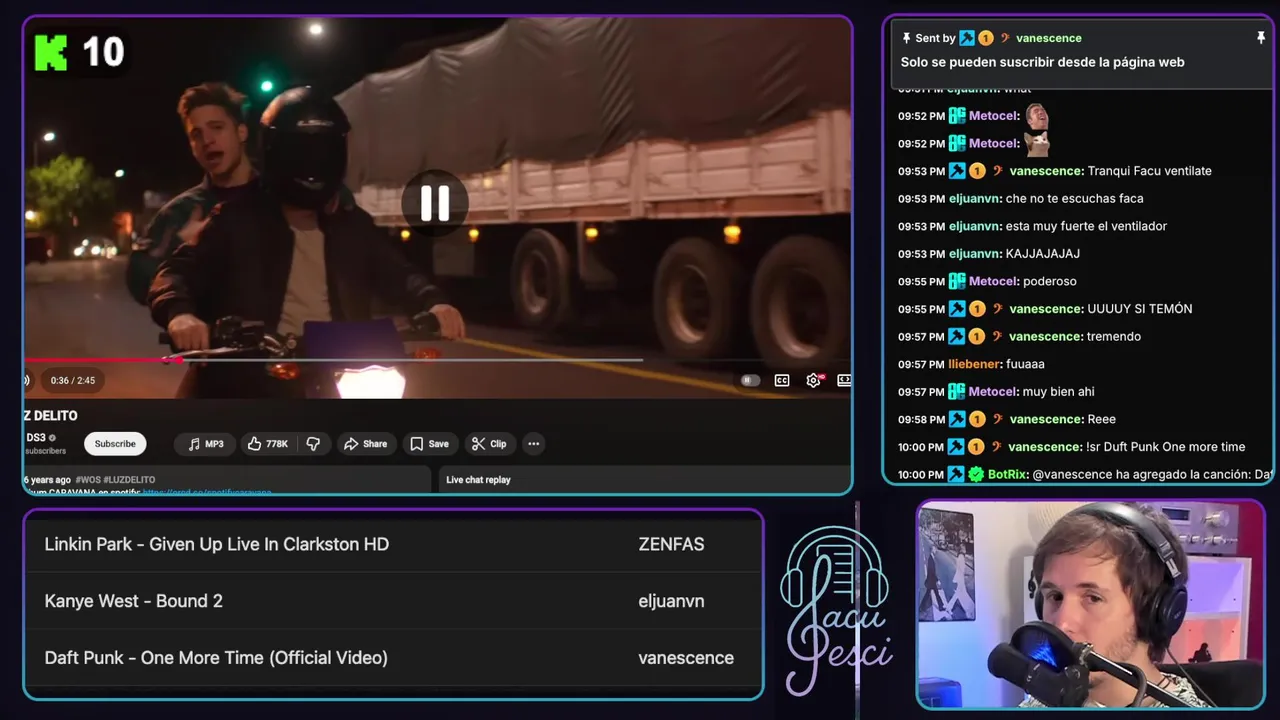Click orange number-1 badge beside 'tremendo'

(x=978, y=337)
